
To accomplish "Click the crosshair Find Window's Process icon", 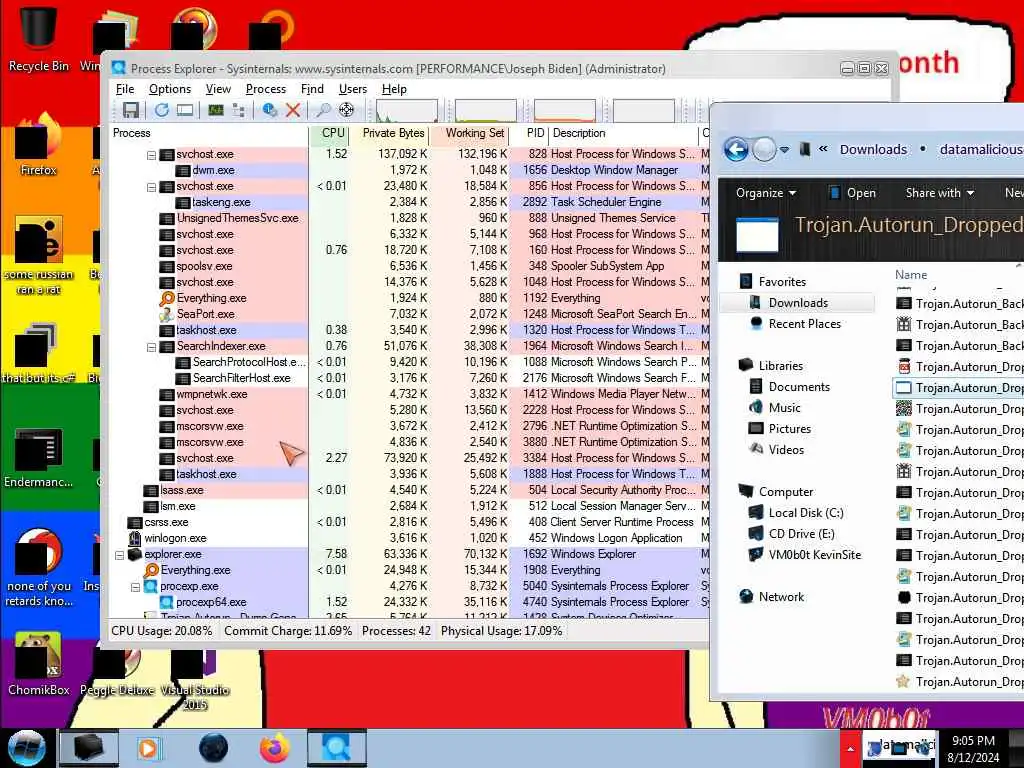I will 346,110.
